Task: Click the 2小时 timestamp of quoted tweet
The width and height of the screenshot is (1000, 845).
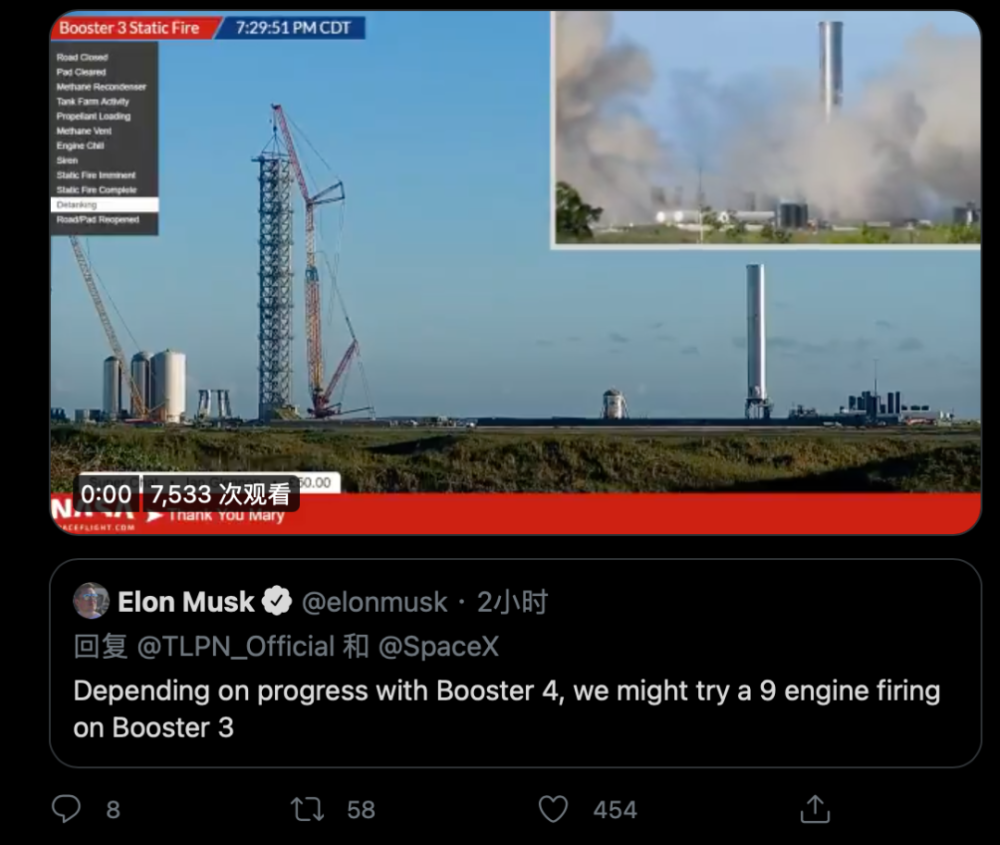Action: point(513,602)
